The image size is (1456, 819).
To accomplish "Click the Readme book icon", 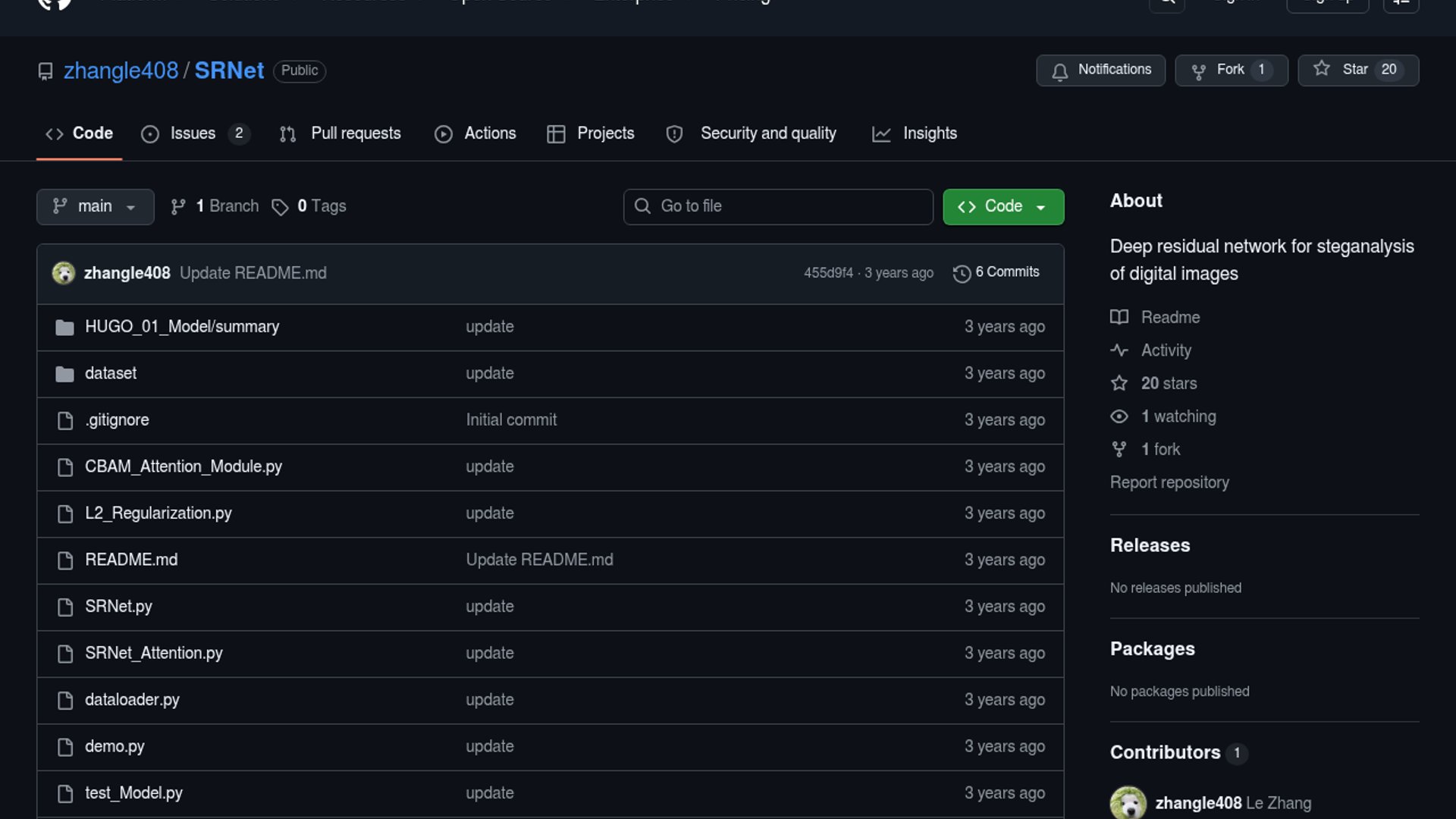I will click(x=1119, y=317).
